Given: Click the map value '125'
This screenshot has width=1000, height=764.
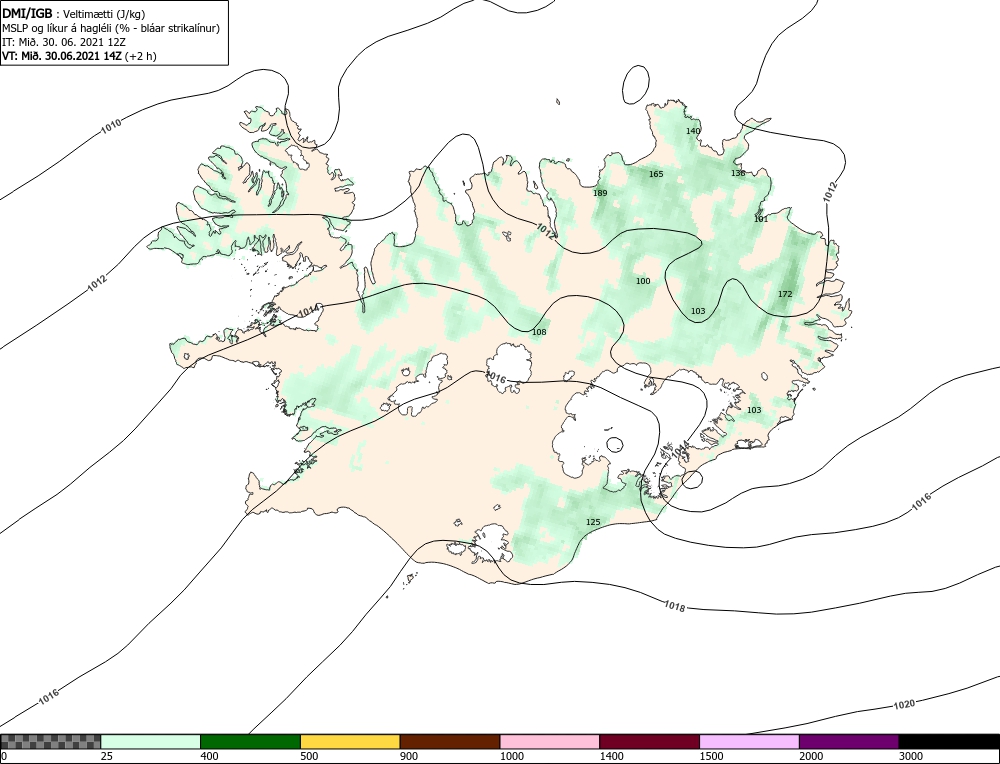Looking at the screenshot, I should click(x=593, y=522).
